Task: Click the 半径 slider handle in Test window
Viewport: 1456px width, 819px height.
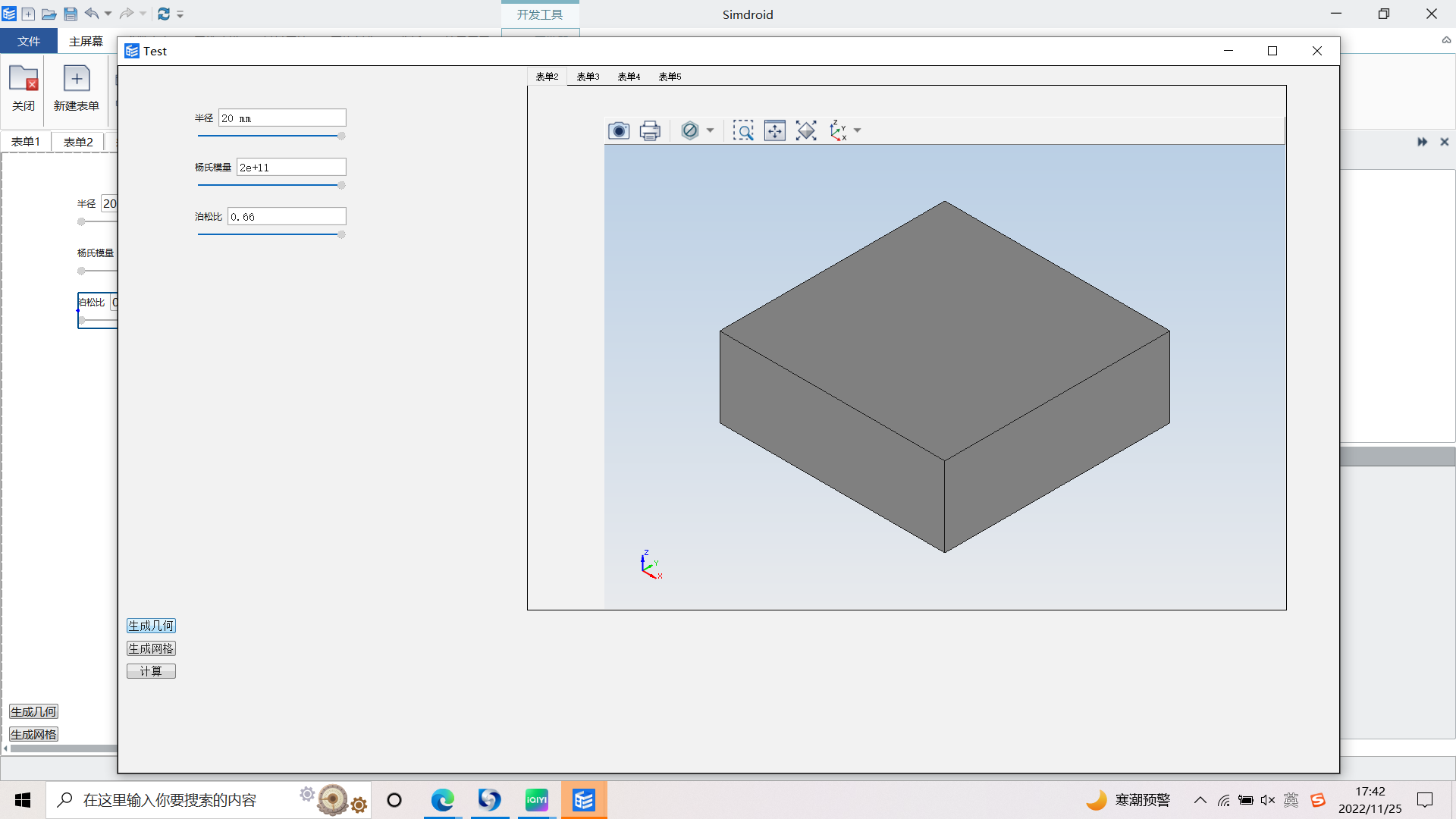Action: (341, 136)
